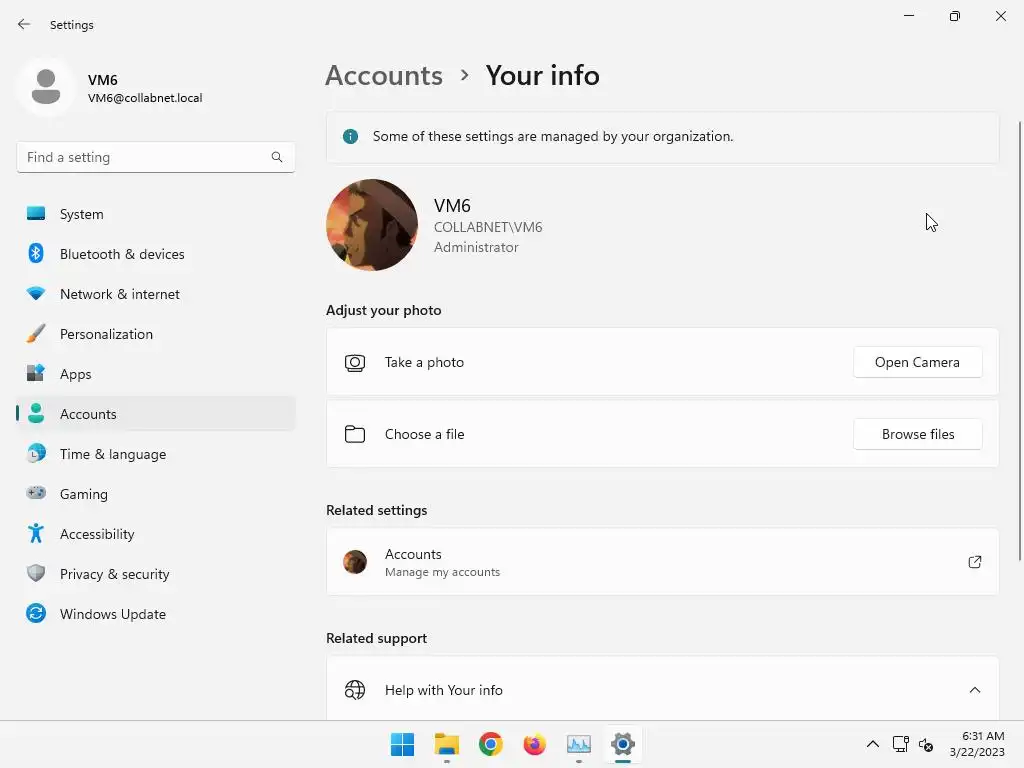This screenshot has width=1024, height=768.
Task: Go to Bluetooth & devices
Action: 155,254
